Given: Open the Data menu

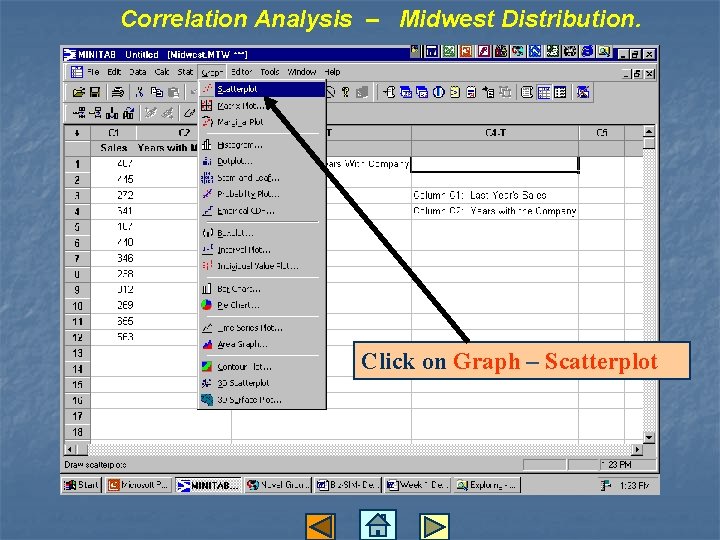Looking at the screenshot, I should (137, 72).
